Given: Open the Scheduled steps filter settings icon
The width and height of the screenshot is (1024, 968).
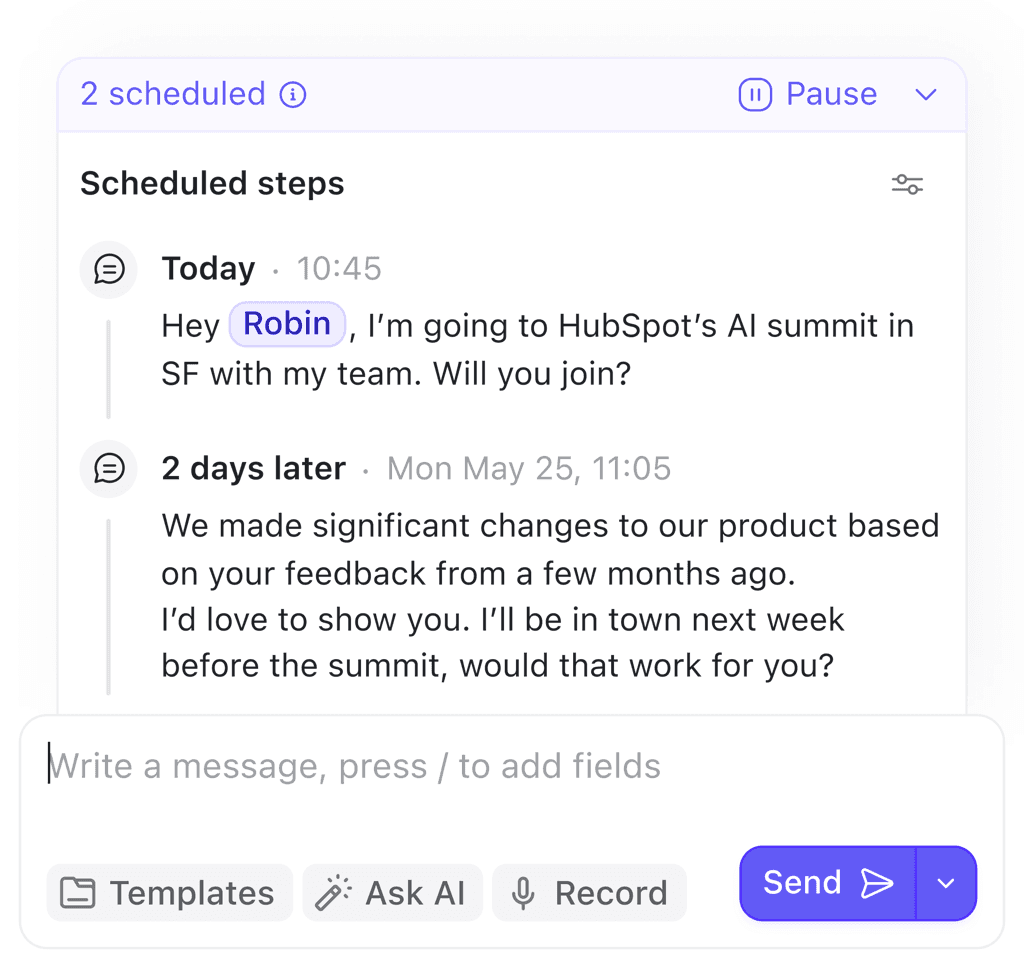Looking at the screenshot, I should (x=908, y=184).
